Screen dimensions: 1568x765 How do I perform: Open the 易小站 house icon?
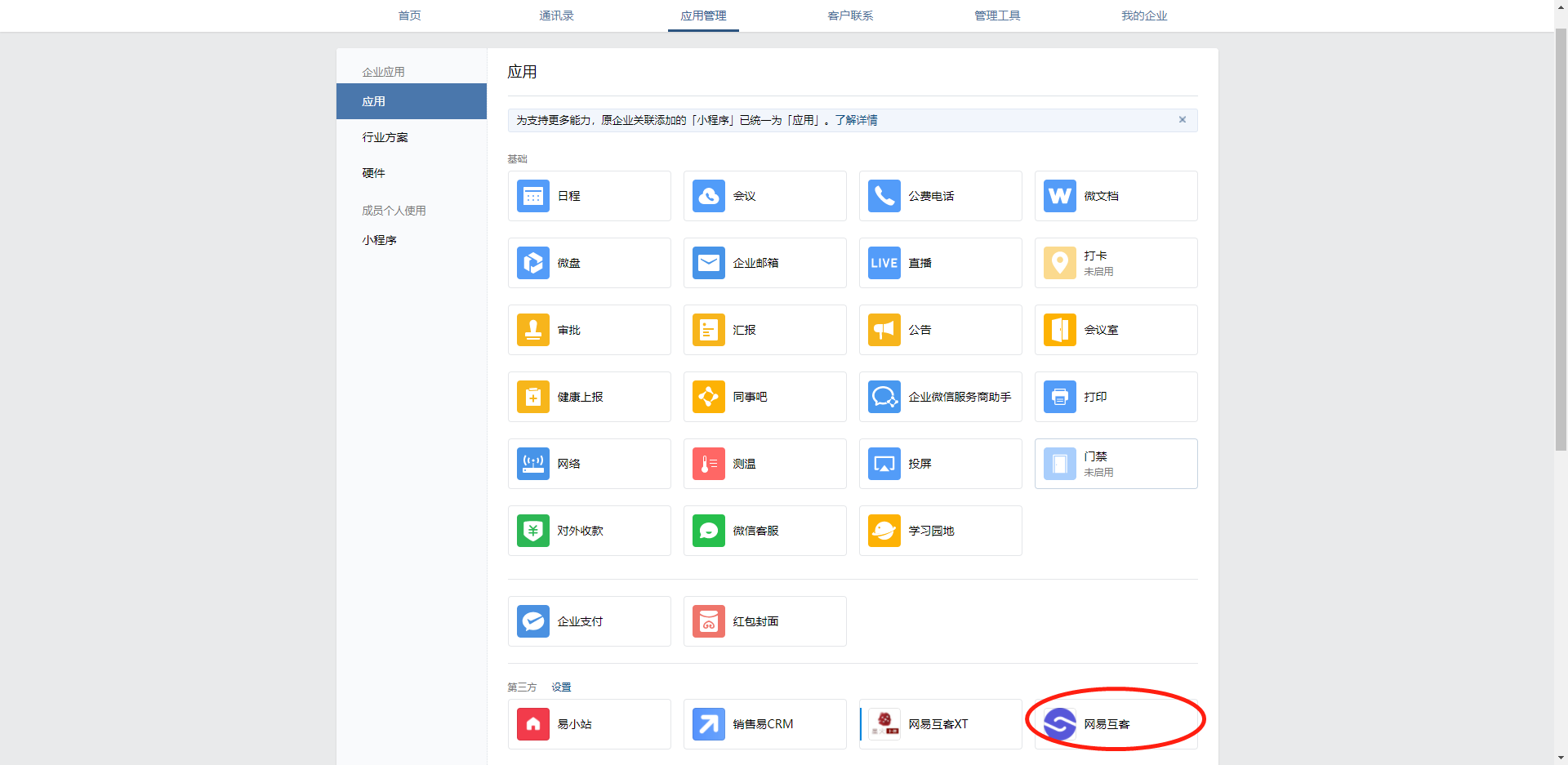[x=532, y=724]
